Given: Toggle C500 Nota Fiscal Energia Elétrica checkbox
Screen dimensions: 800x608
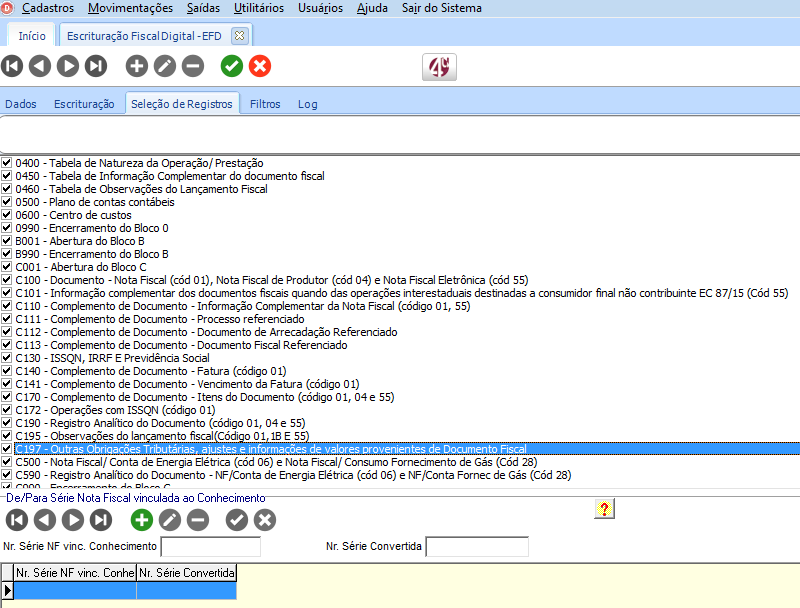Looking at the screenshot, I should pyautogui.click(x=7, y=462).
